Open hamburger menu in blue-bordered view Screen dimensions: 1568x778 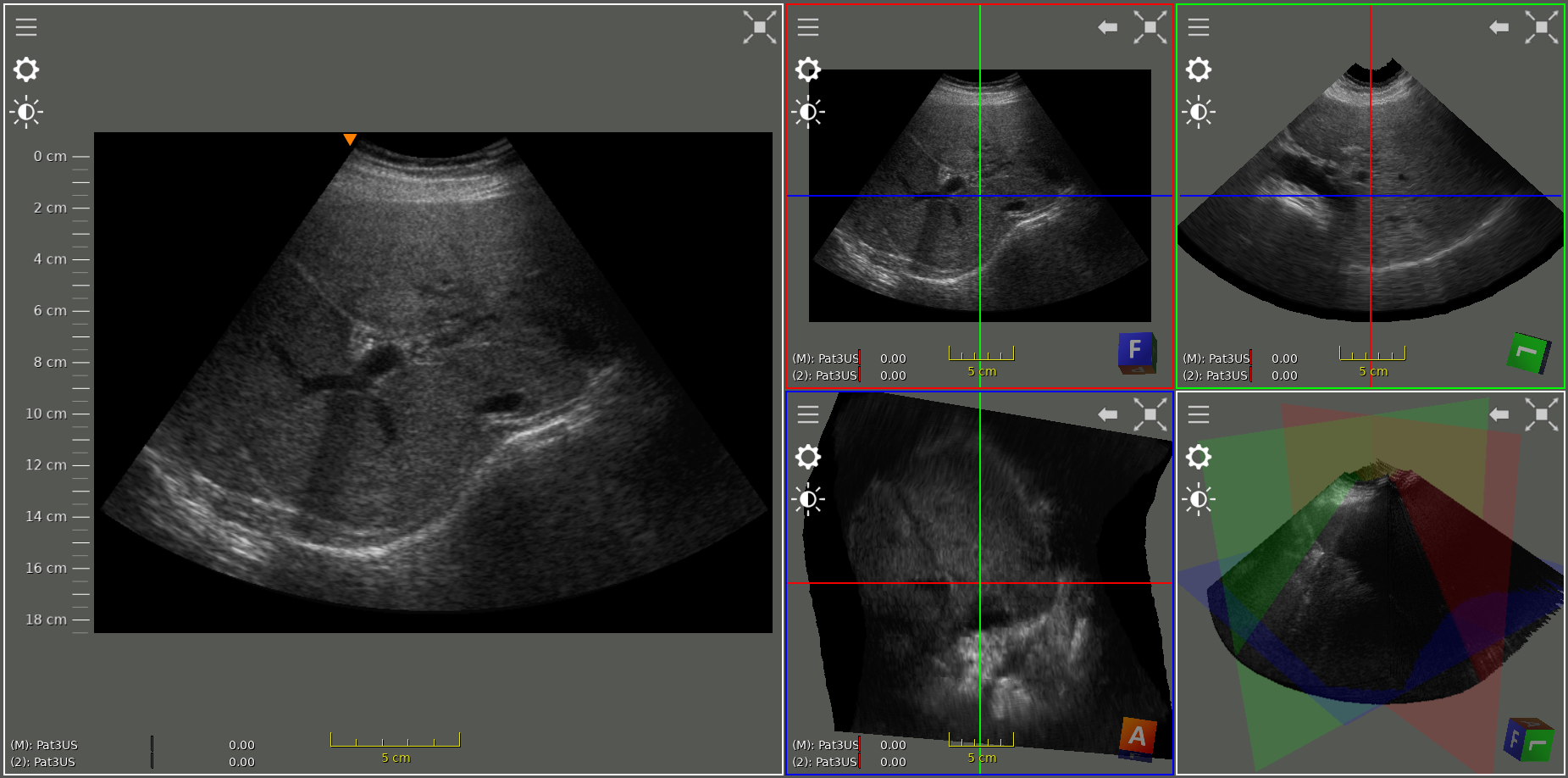point(808,414)
